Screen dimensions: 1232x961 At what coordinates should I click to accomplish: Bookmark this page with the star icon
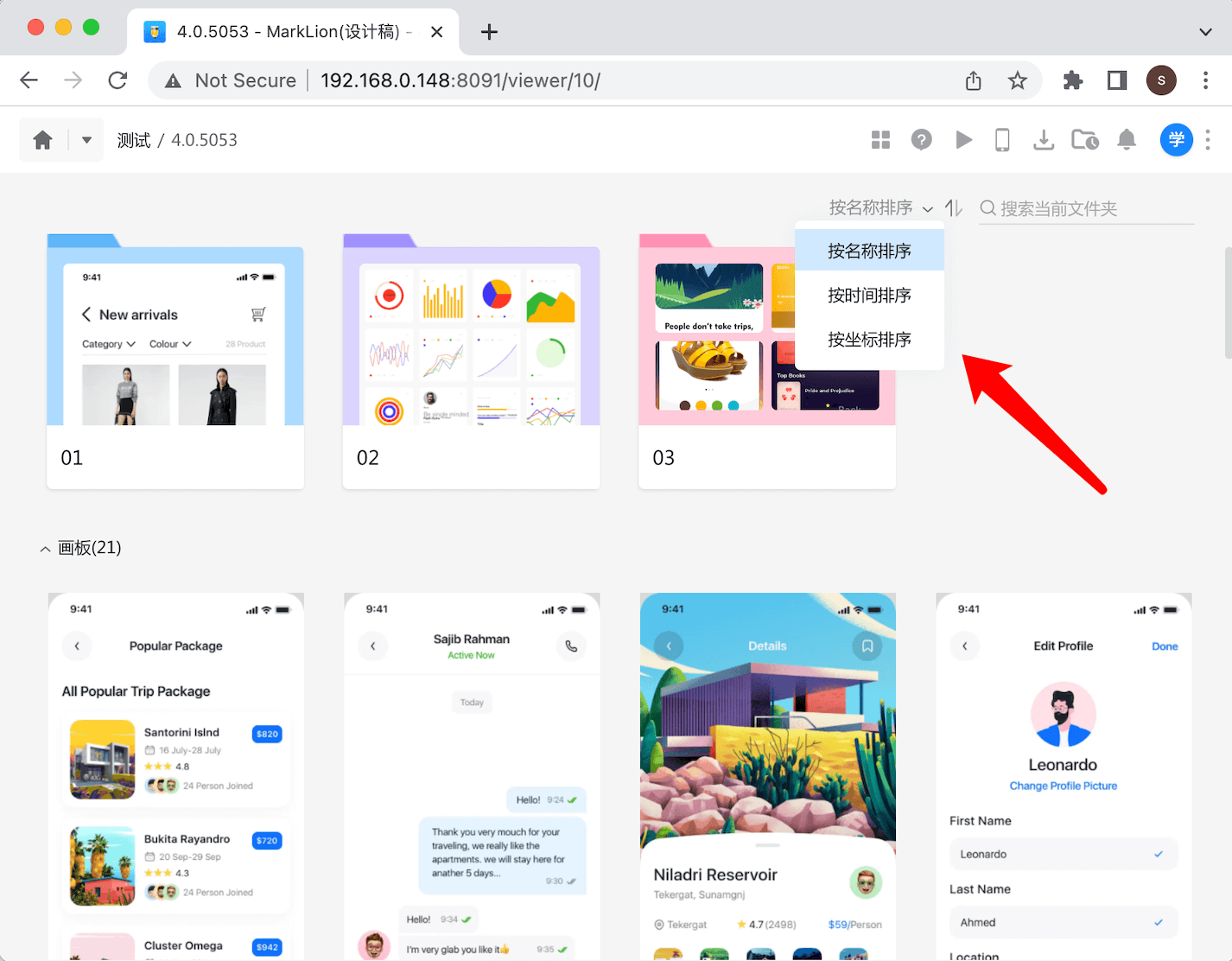(x=1017, y=80)
